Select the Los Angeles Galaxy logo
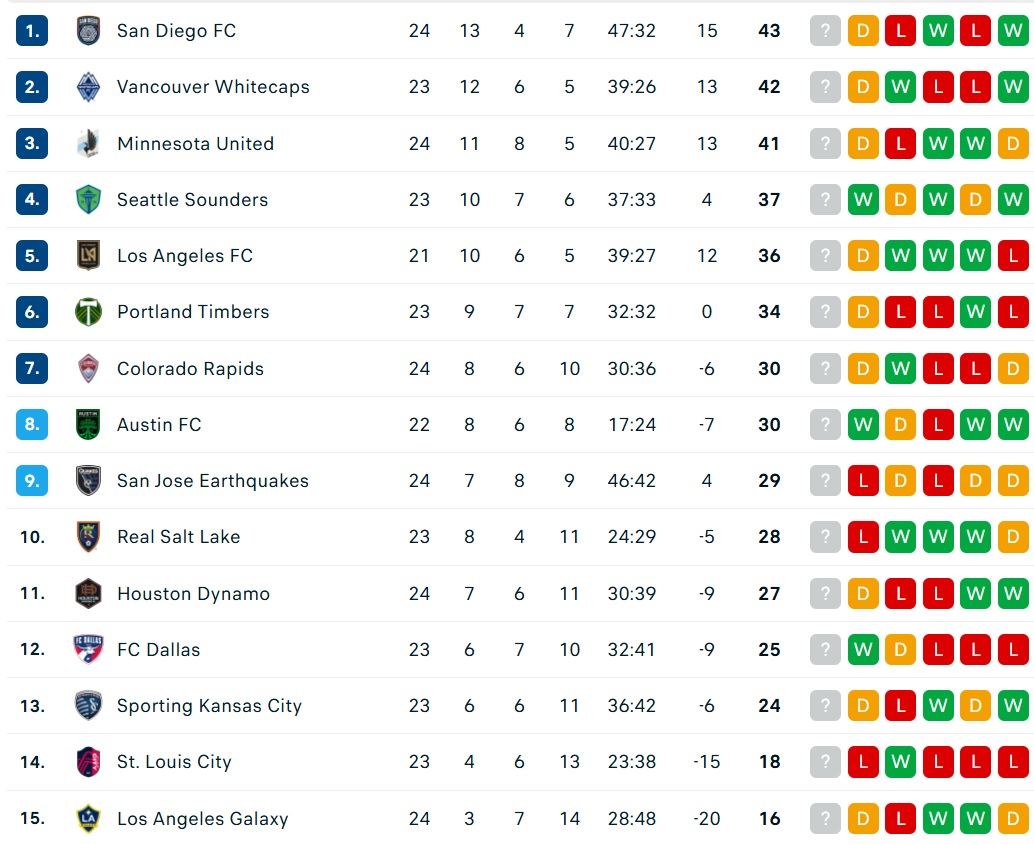This screenshot has height=844, width=1034. pos(88,818)
